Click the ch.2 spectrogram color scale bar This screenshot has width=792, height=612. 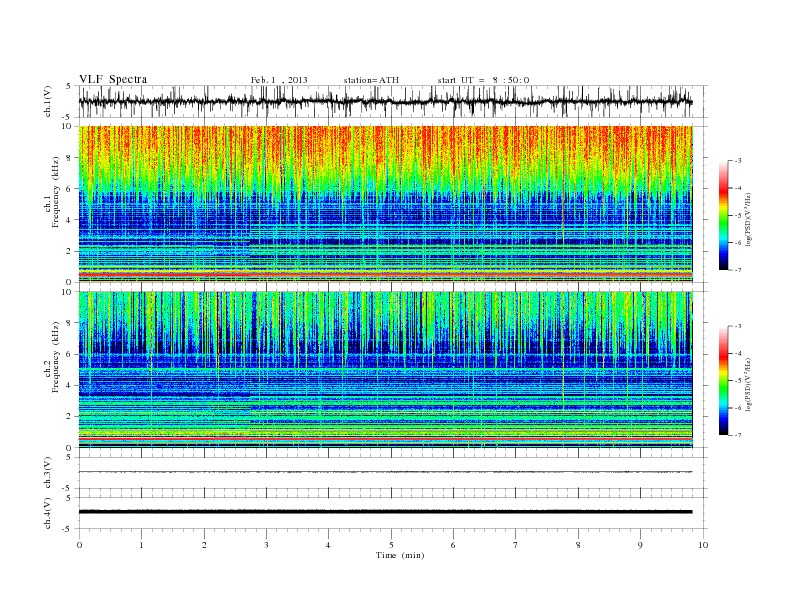tap(723, 380)
